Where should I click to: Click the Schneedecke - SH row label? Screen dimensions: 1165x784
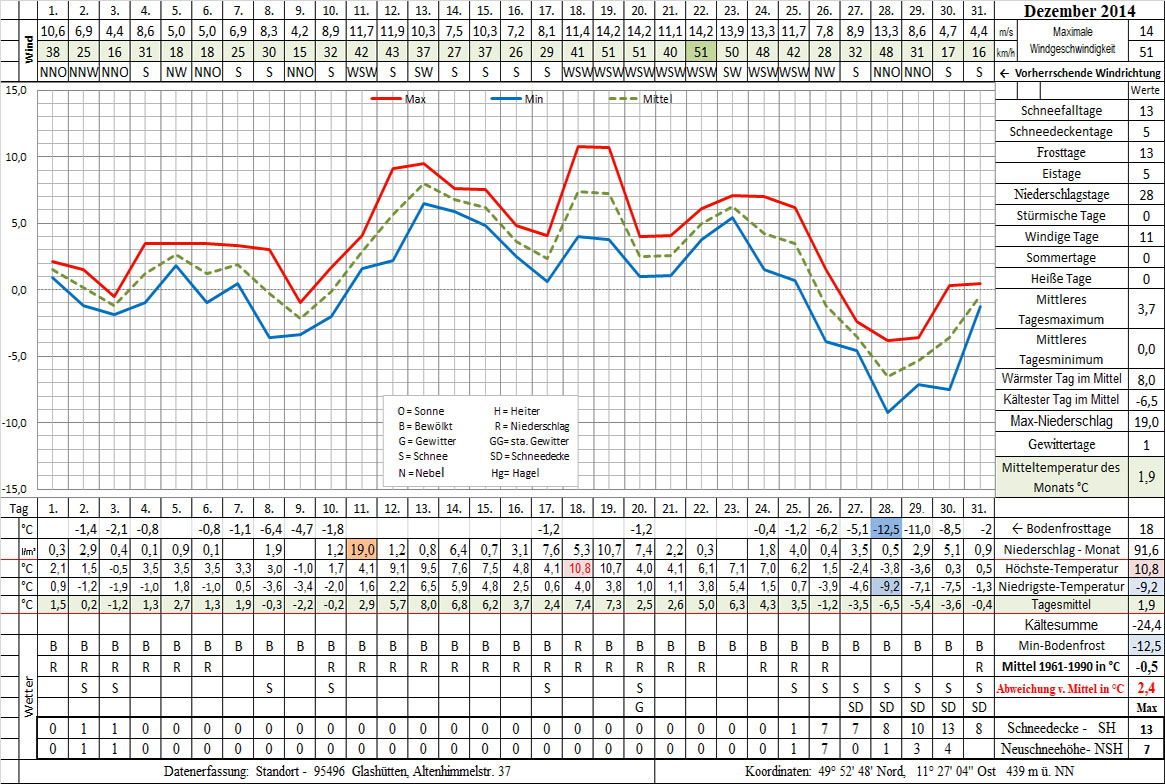(x=1061, y=728)
